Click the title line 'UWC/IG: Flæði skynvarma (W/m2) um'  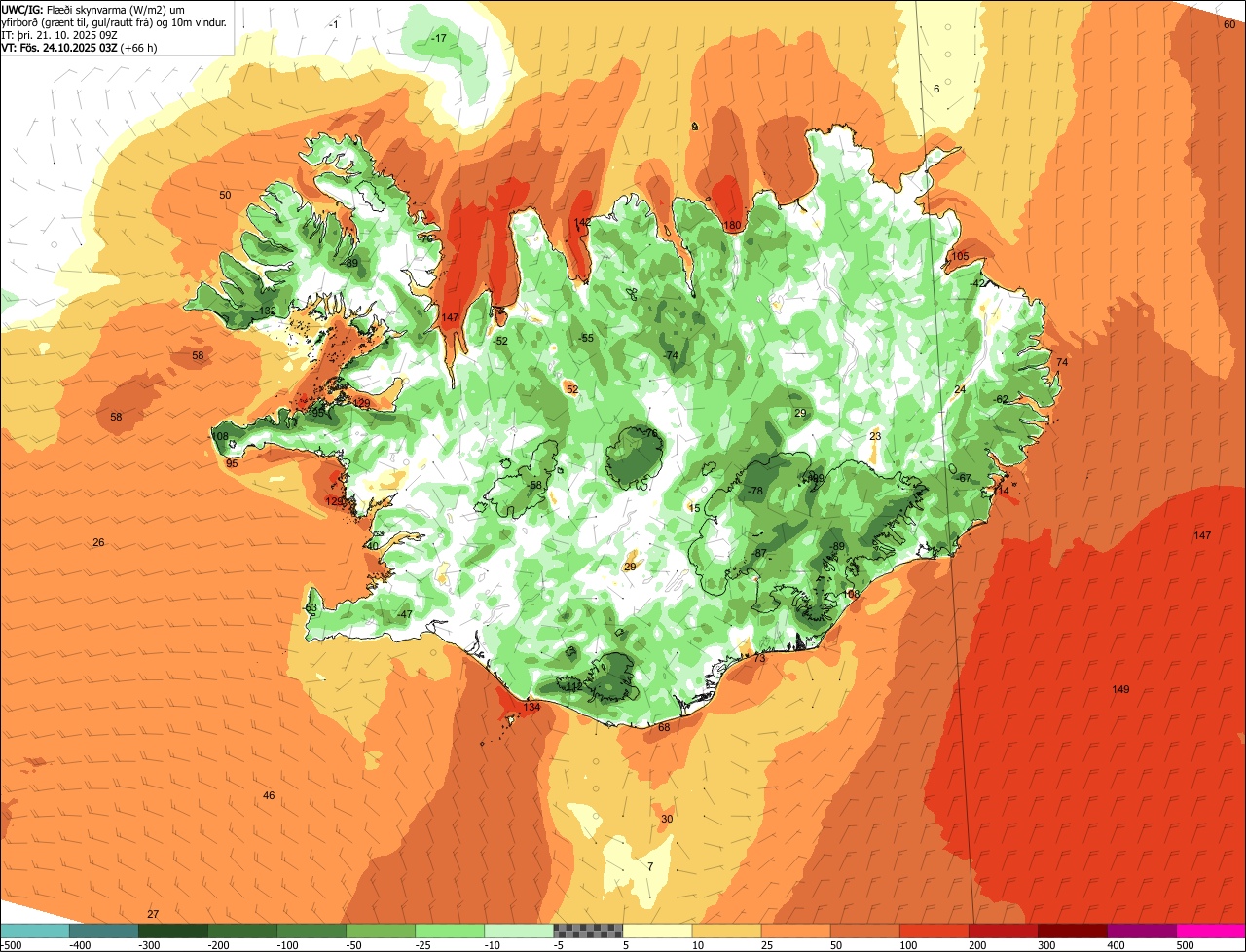pyautogui.click(x=92, y=9)
